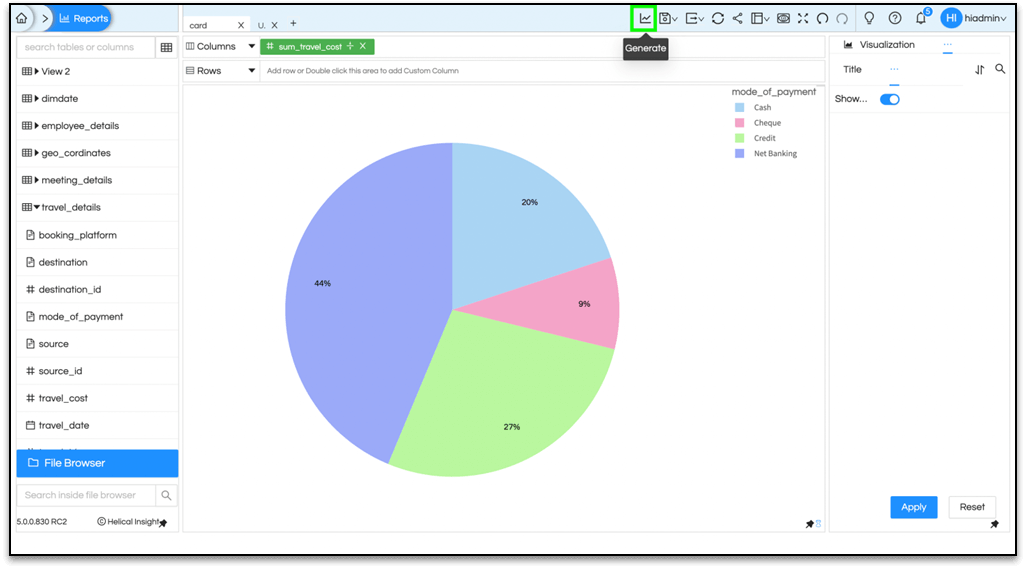Expand the View 2 table
The image size is (1027, 567).
click(37, 71)
